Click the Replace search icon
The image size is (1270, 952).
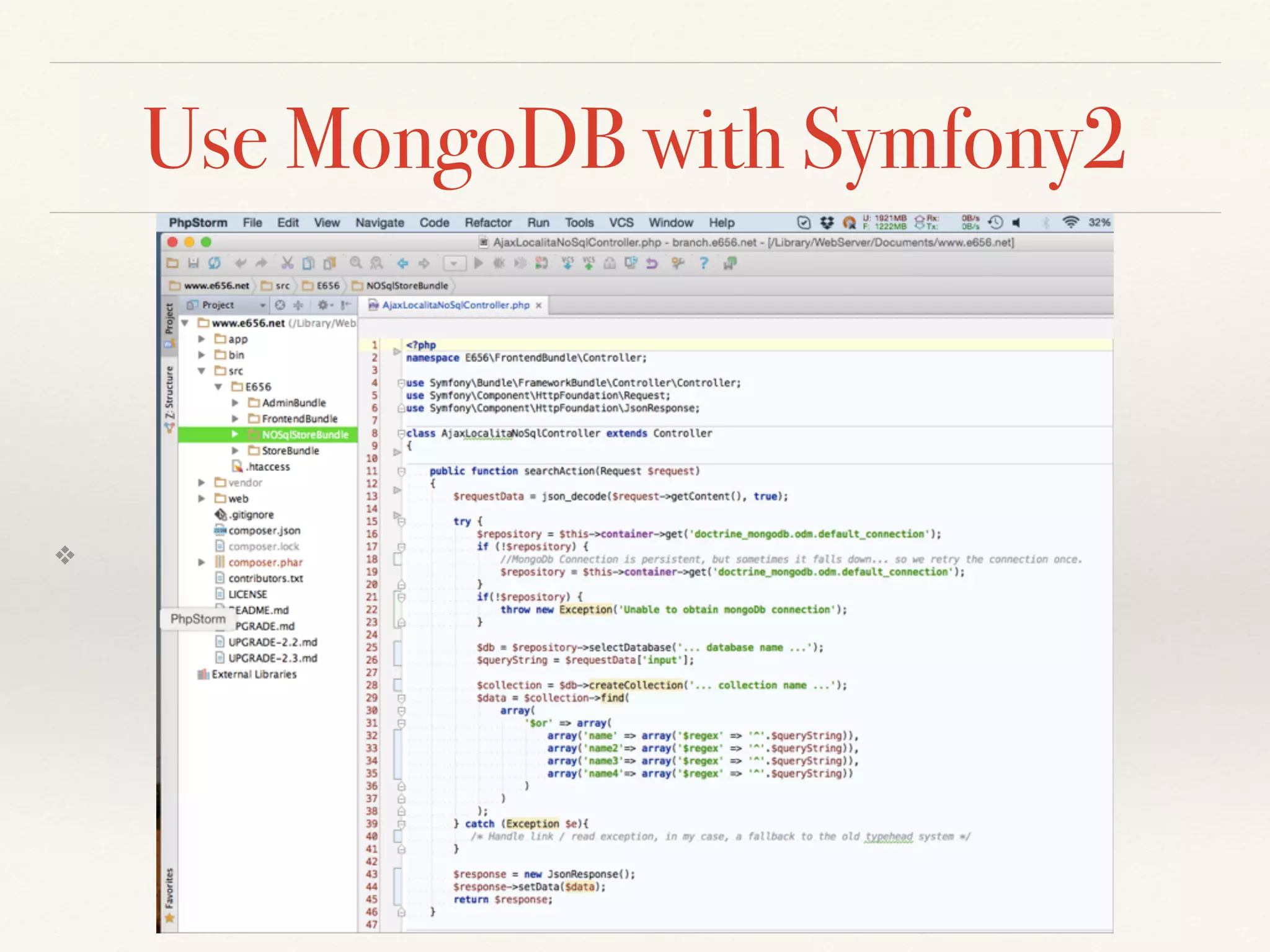pyautogui.click(x=376, y=263)
